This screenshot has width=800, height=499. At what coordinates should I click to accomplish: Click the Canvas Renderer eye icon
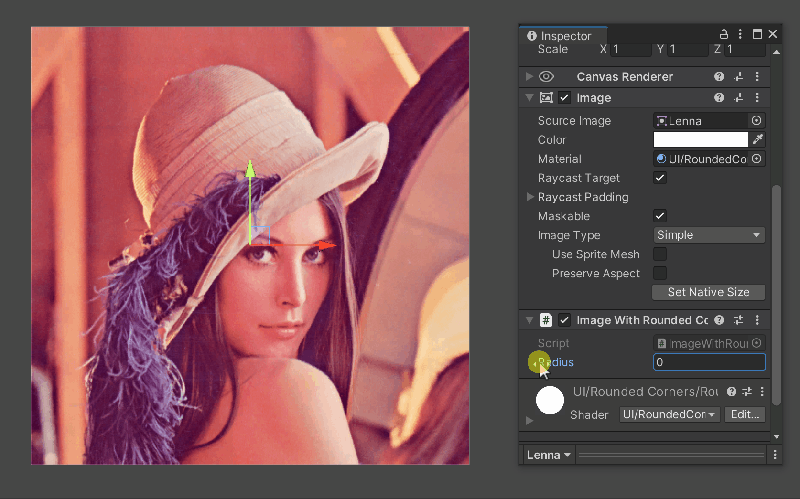click(x=546, y=77)
